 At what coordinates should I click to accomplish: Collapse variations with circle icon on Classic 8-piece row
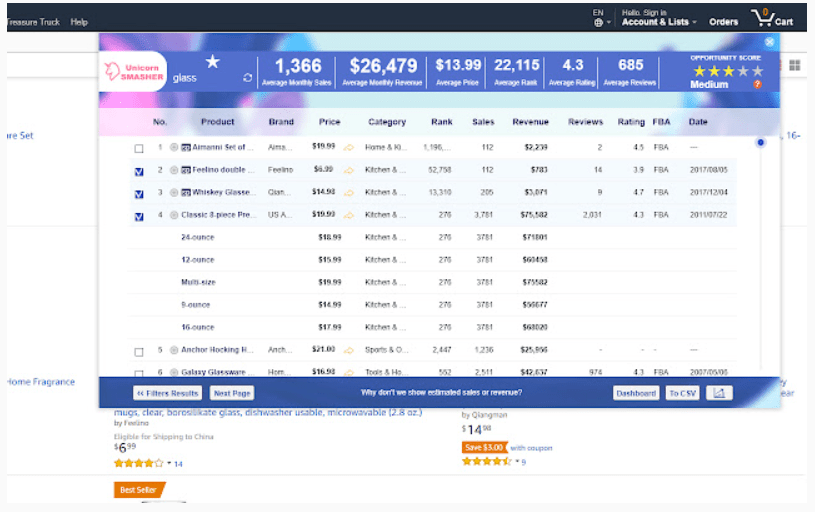(x=174, y=215)
